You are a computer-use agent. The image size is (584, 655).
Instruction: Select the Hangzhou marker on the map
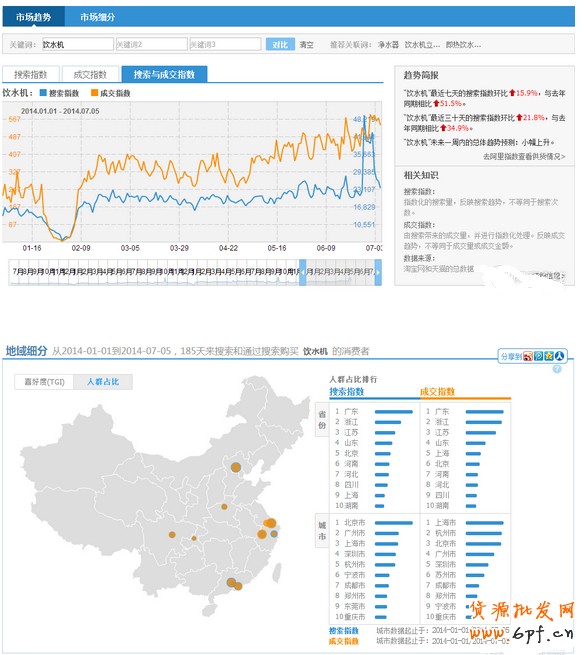click(262, 534)
